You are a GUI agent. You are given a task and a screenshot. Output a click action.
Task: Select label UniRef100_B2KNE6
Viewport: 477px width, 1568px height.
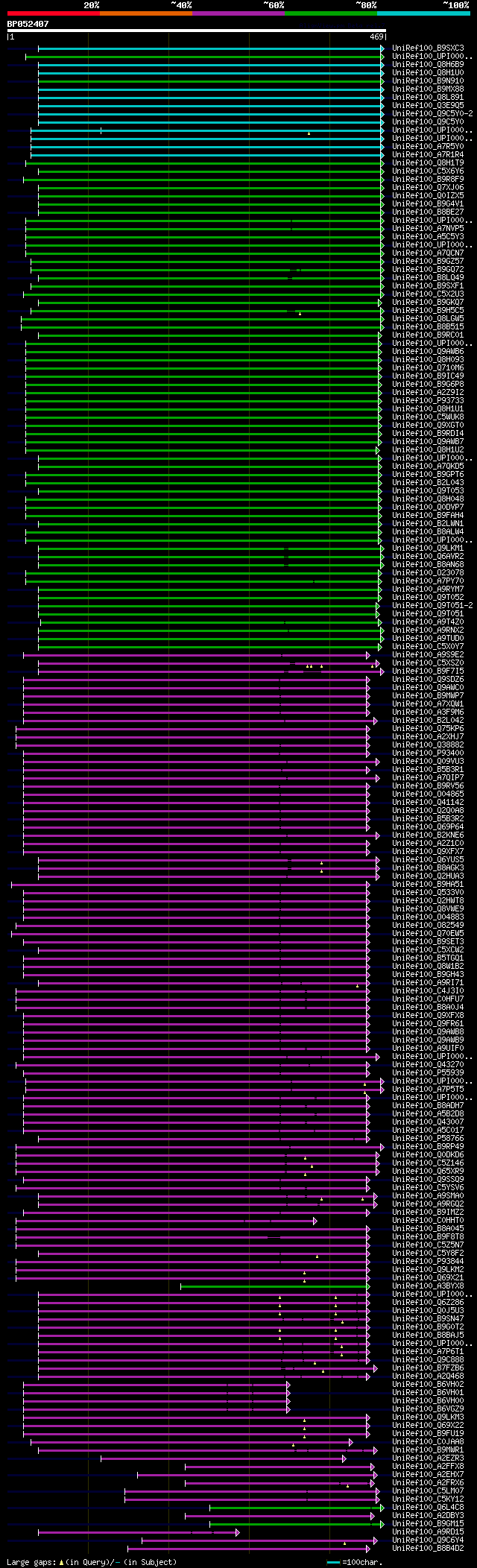(x=428, y=835)
